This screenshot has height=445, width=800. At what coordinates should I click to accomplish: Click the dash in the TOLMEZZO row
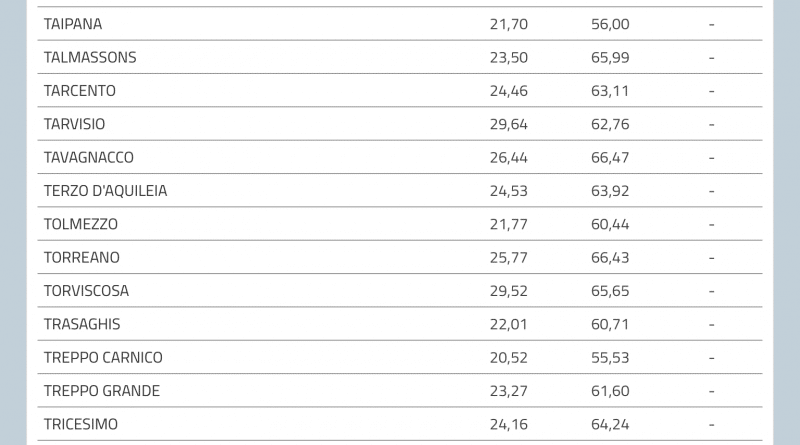pyautogui.click(x=712, y=224)
